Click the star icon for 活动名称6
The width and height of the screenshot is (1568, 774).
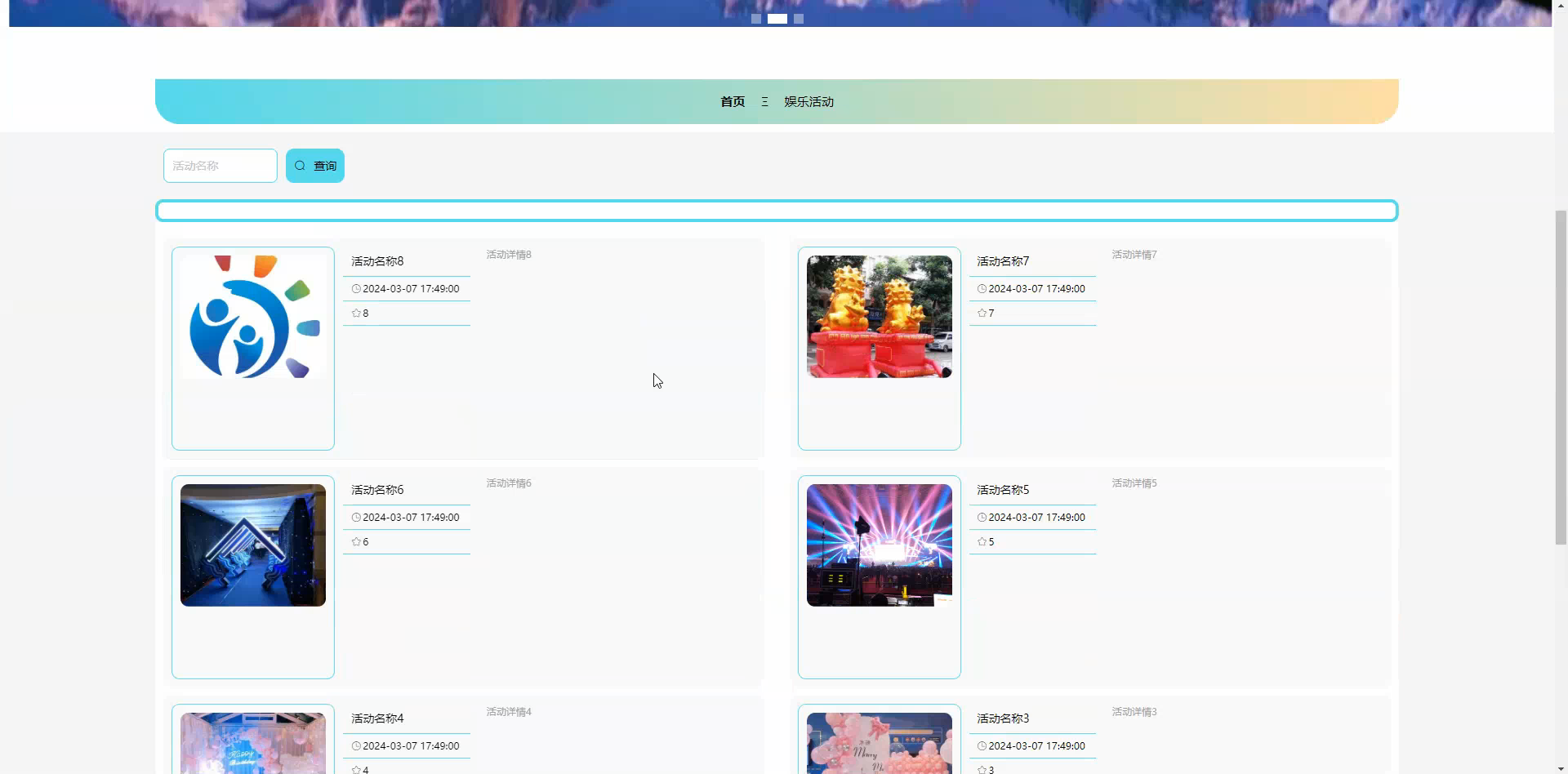click(356, 542)
